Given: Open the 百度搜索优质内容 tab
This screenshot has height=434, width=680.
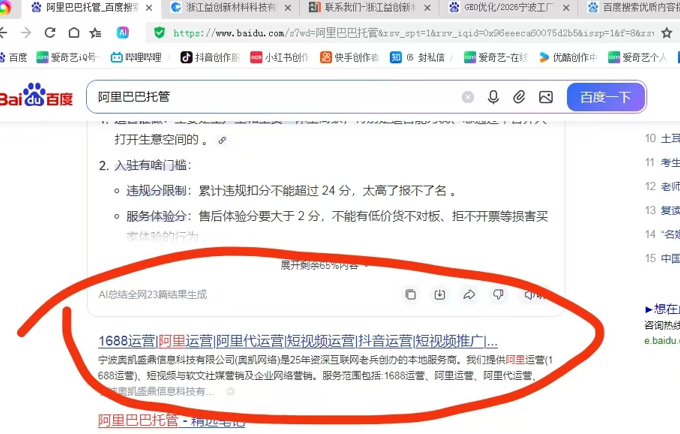Looking at the screenshot, I should (633, 8).
